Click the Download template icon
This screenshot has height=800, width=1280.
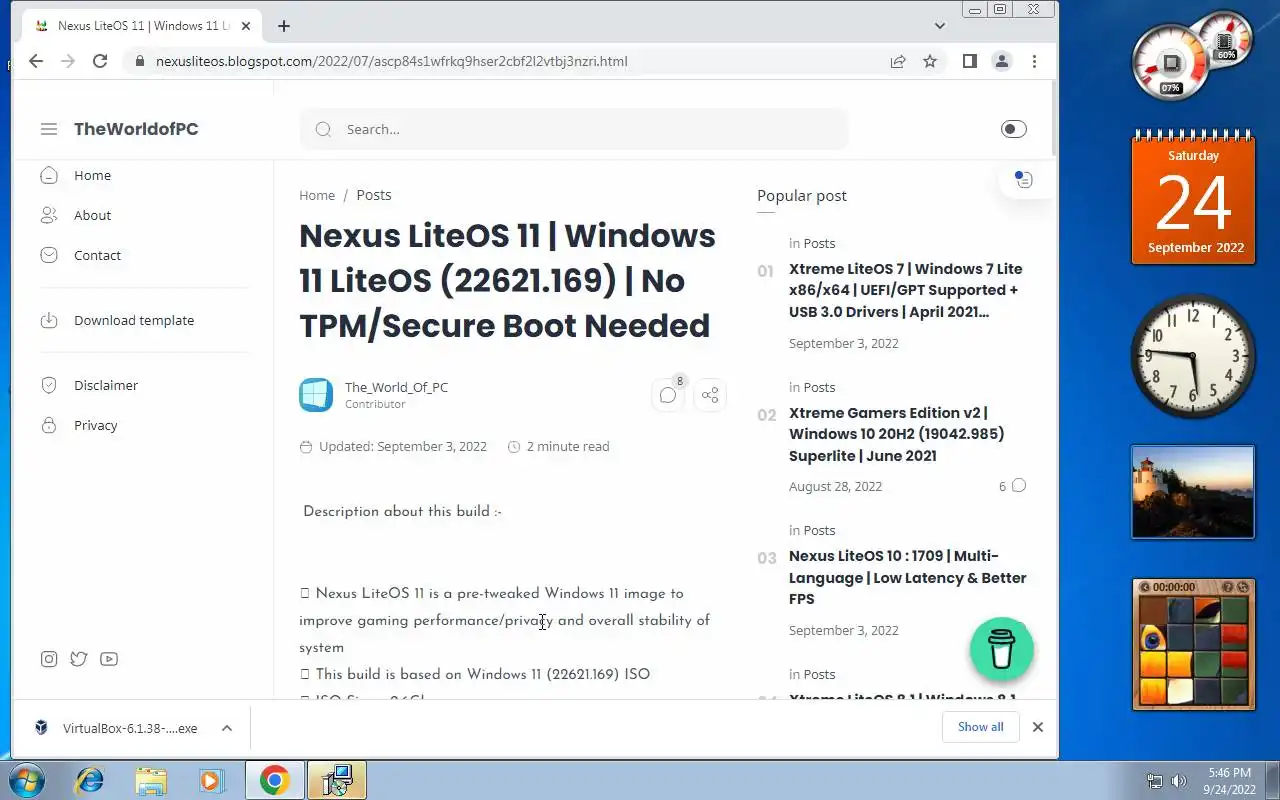coord(49,320)
